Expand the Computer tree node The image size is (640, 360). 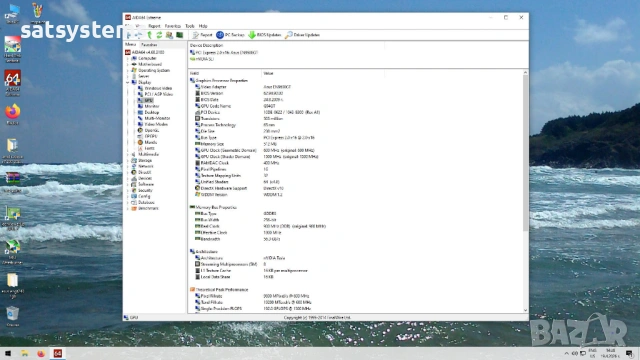coord(127,58)
